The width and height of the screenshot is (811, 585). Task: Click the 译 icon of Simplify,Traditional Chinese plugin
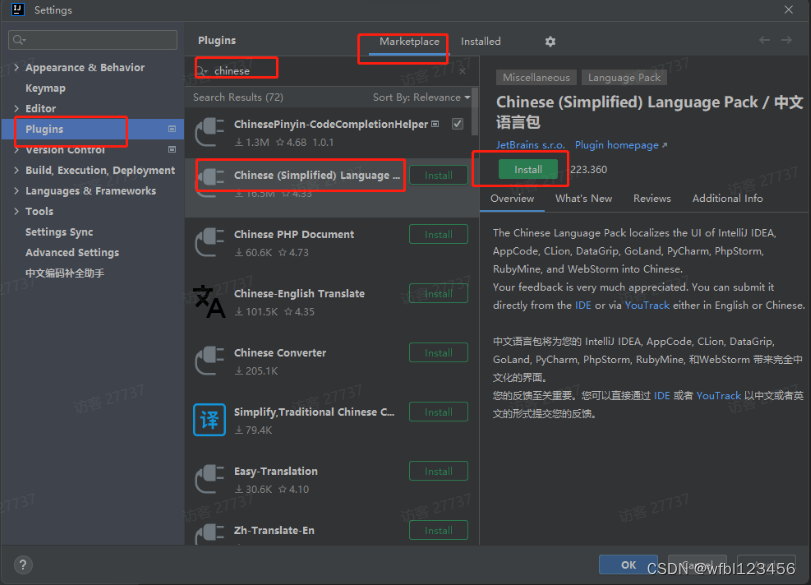tap(209, 420)
